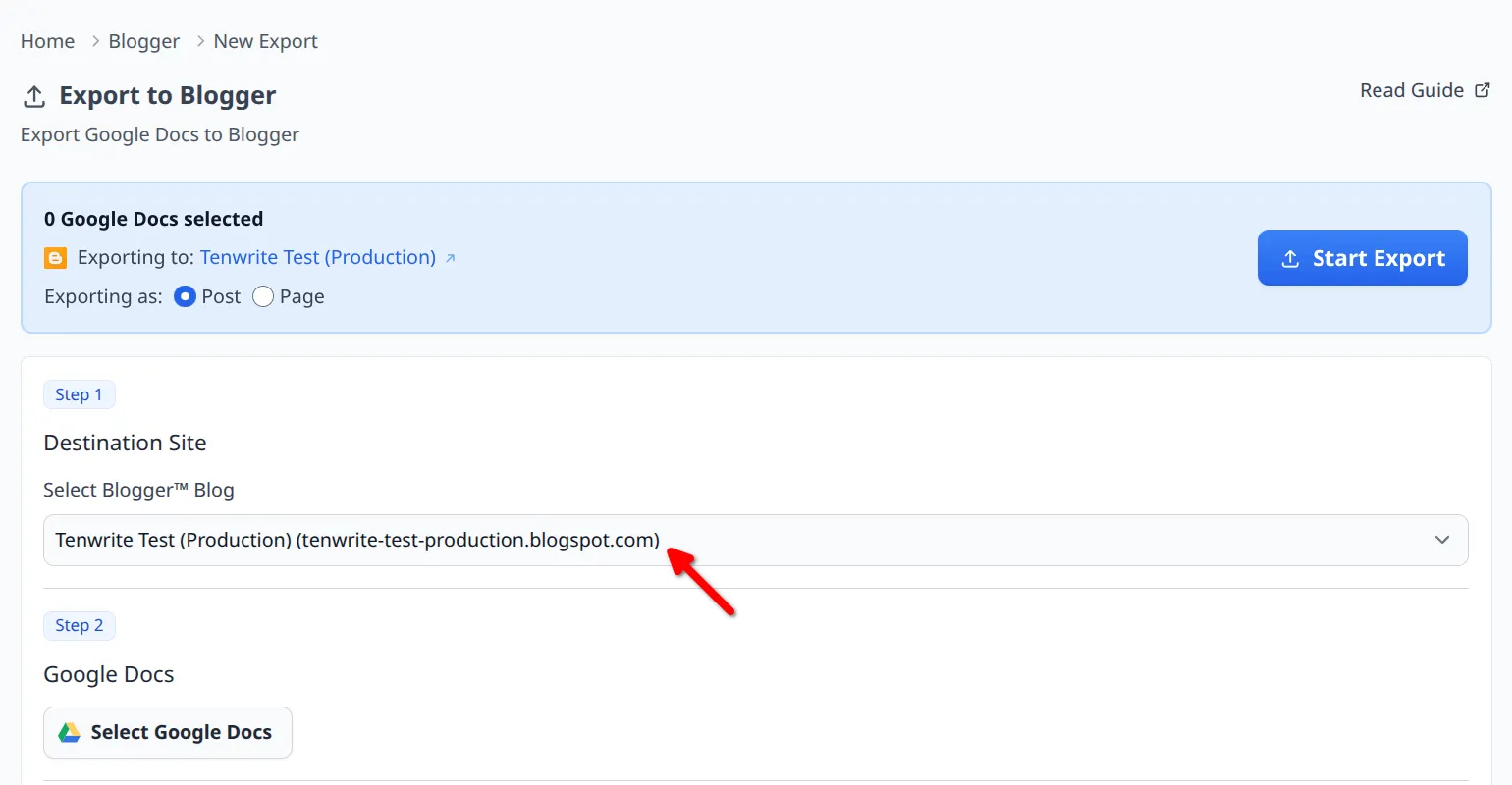1512x785 pixels.
Task: Open the Tenwrite Test (Production) blog link
Action: click(317, 257)
